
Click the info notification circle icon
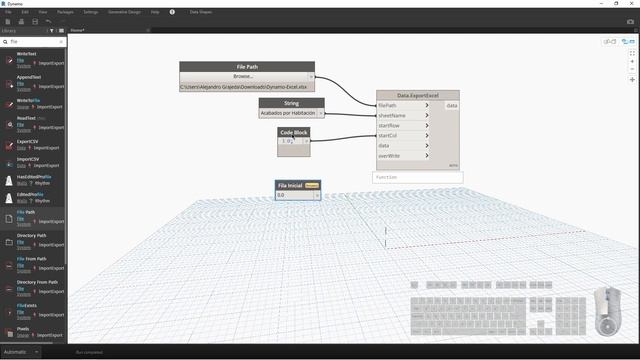tap(172, 12)
